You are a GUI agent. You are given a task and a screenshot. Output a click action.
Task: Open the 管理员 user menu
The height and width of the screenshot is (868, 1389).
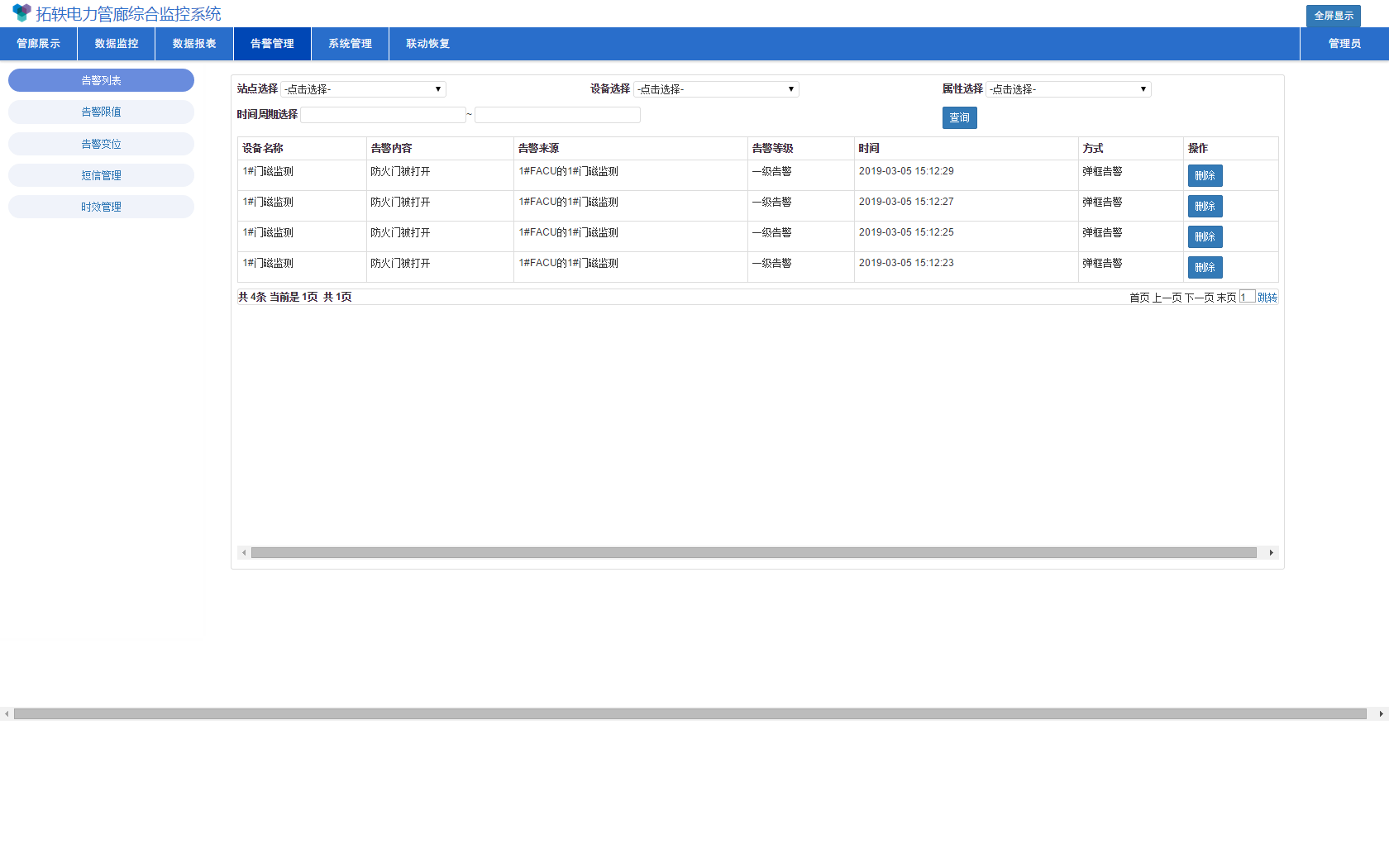1344,44
